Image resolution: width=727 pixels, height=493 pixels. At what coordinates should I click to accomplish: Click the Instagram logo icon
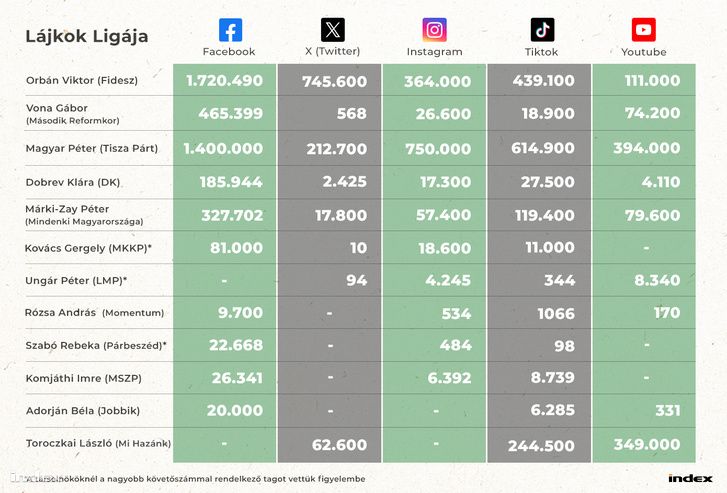(x=434, y=30)
